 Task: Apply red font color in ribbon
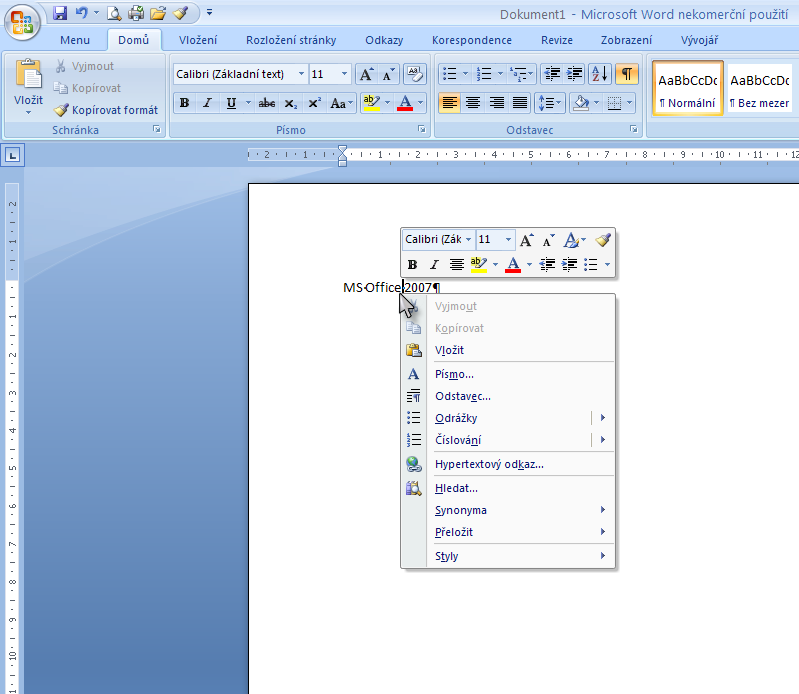(405, 103)
